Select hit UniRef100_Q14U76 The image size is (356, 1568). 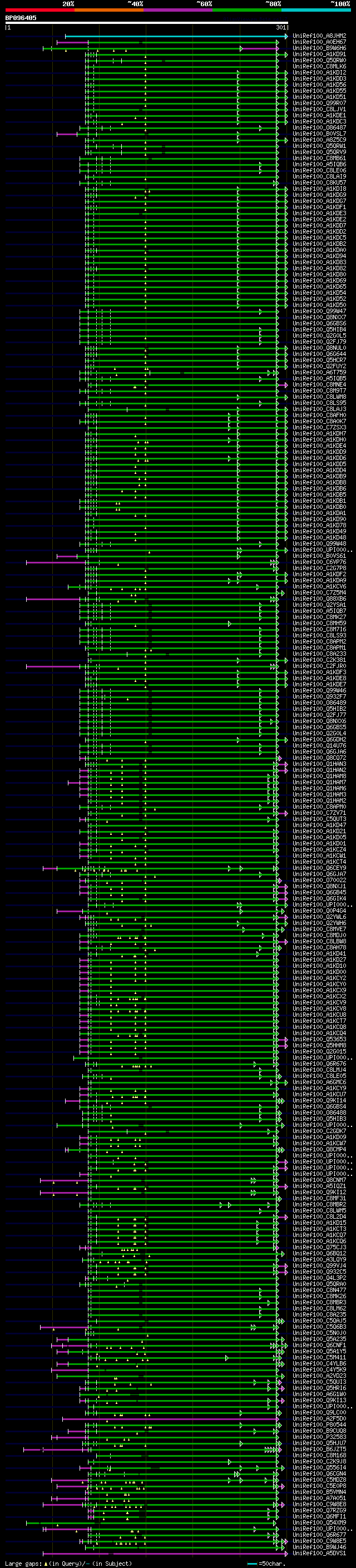tap(319, 745)
